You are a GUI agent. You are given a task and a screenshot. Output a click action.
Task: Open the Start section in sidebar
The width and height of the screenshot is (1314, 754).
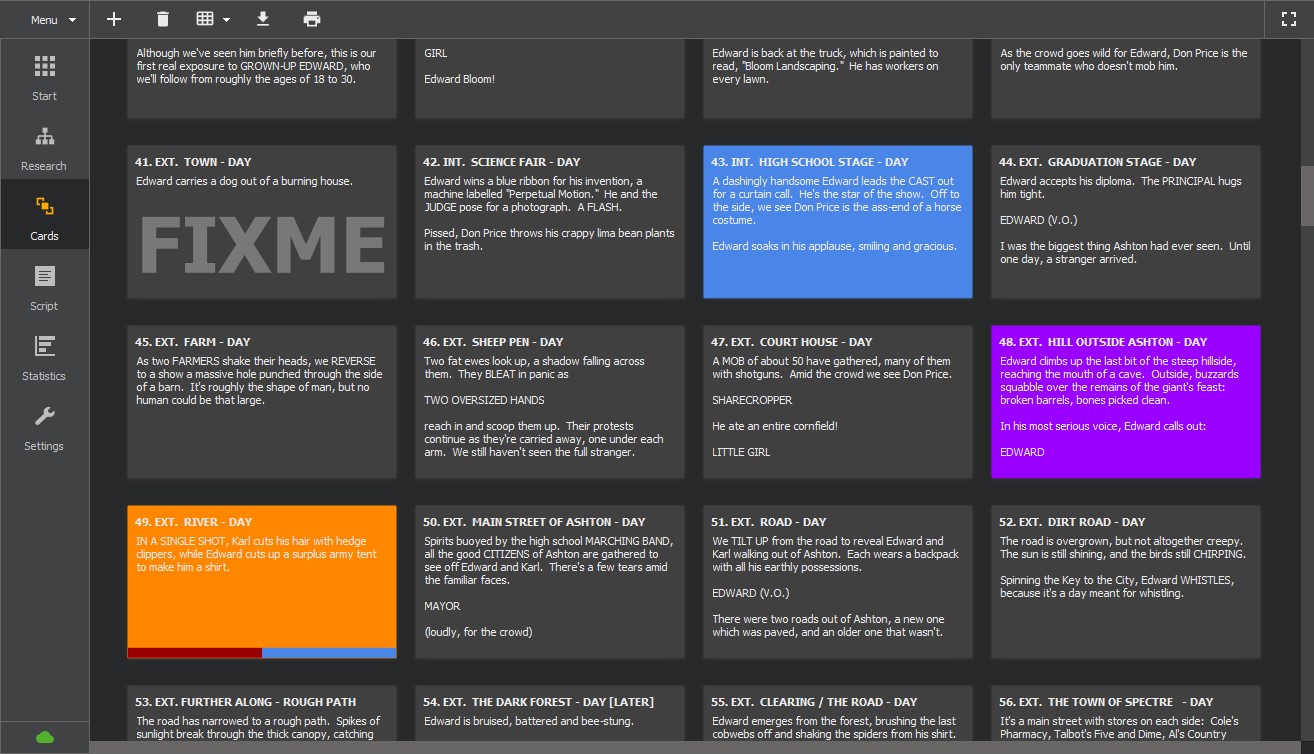point(44,77)
